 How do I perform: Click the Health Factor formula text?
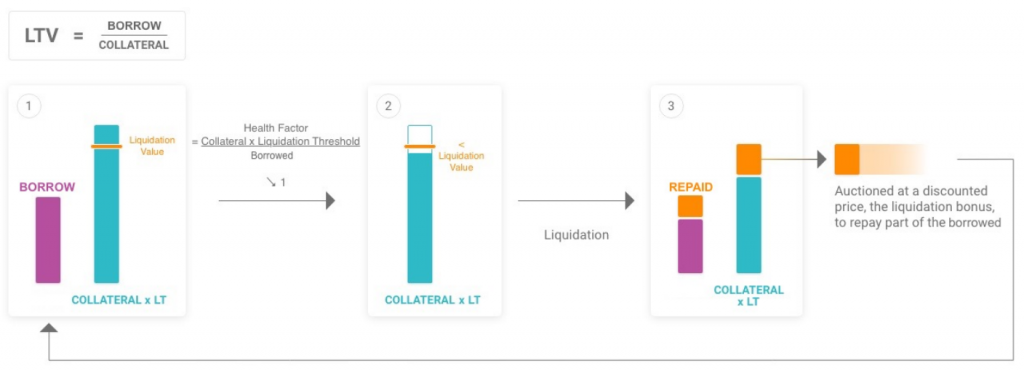280,142
